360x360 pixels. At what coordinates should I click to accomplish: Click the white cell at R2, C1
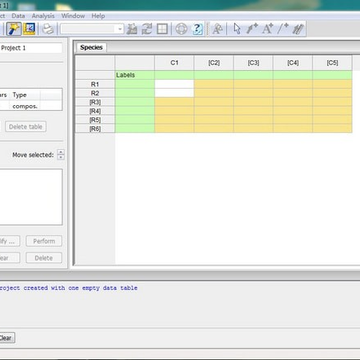(174, 93)
